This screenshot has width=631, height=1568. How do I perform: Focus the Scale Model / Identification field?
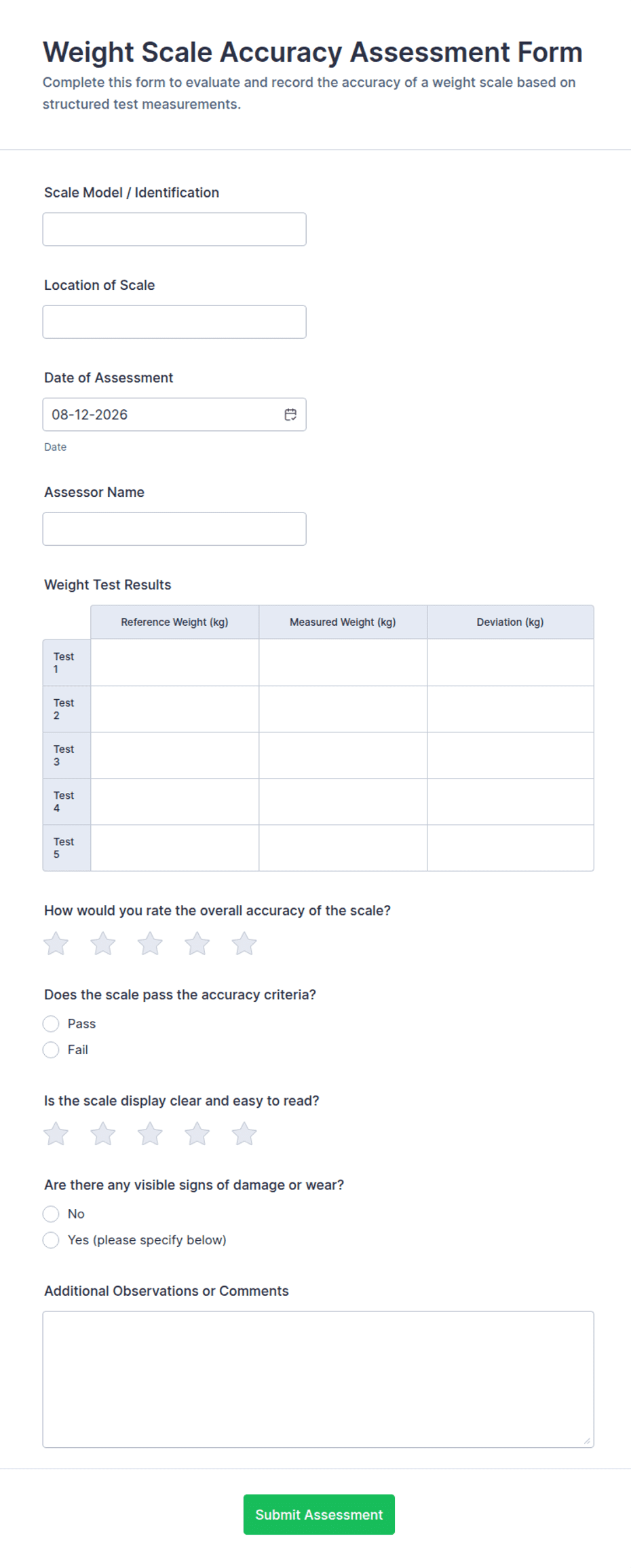click(174, 229)
